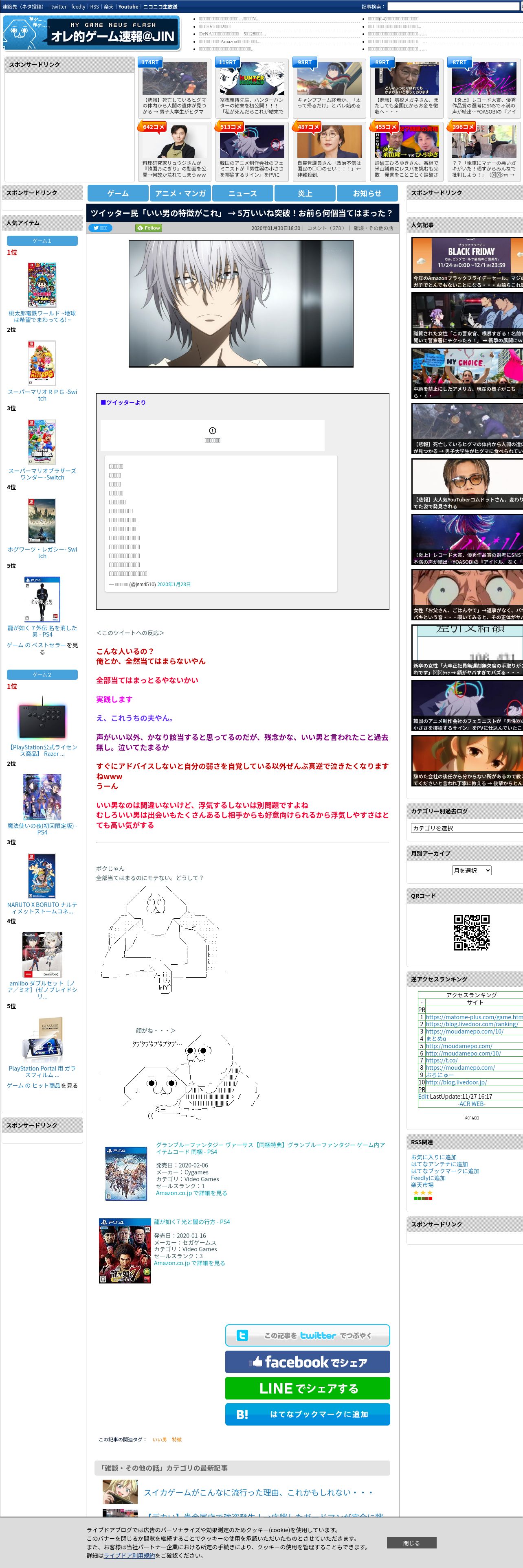Open the Youtube link in top bar

pyautogui.click(x=128, y=7)
